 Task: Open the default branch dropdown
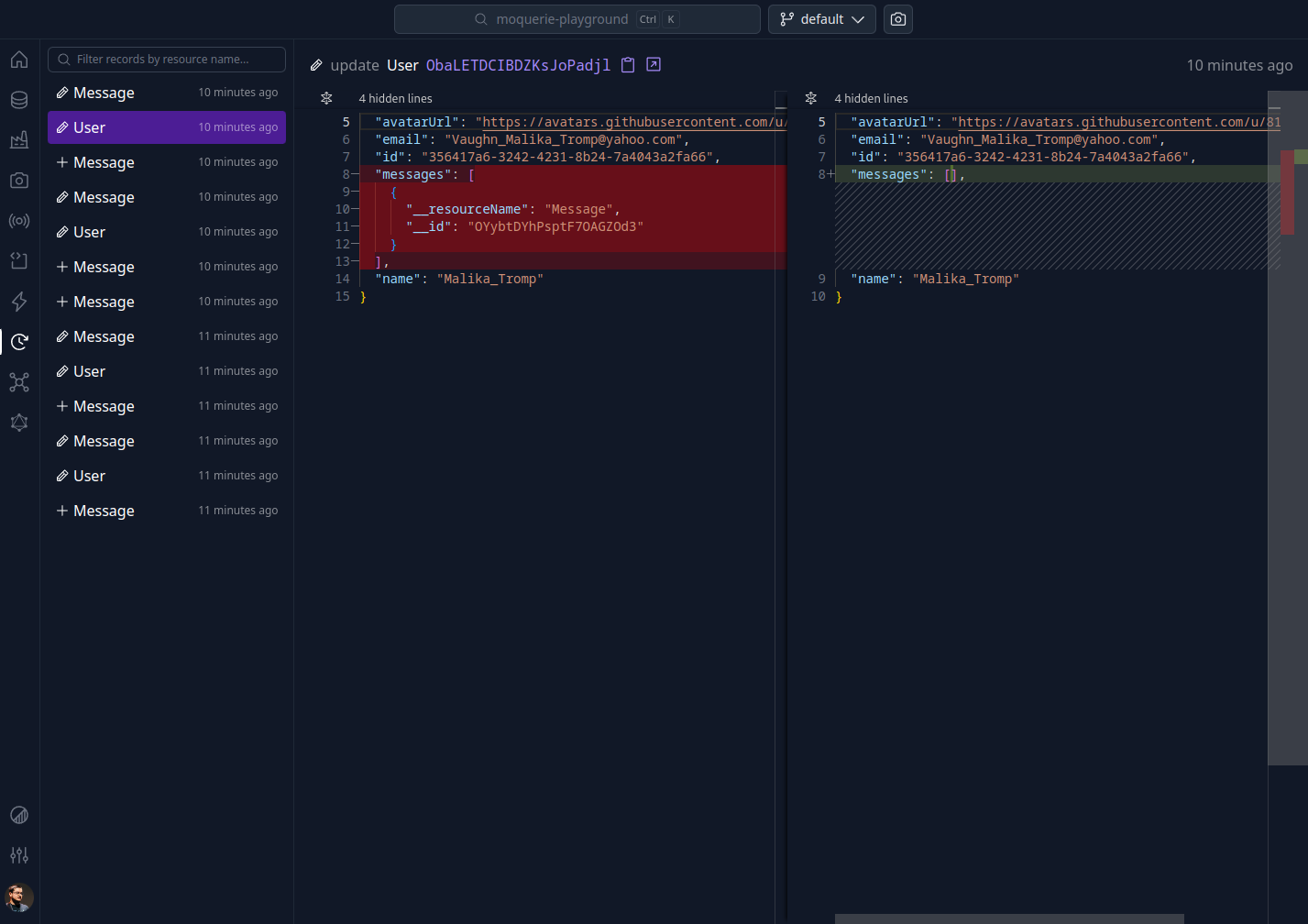822,19
